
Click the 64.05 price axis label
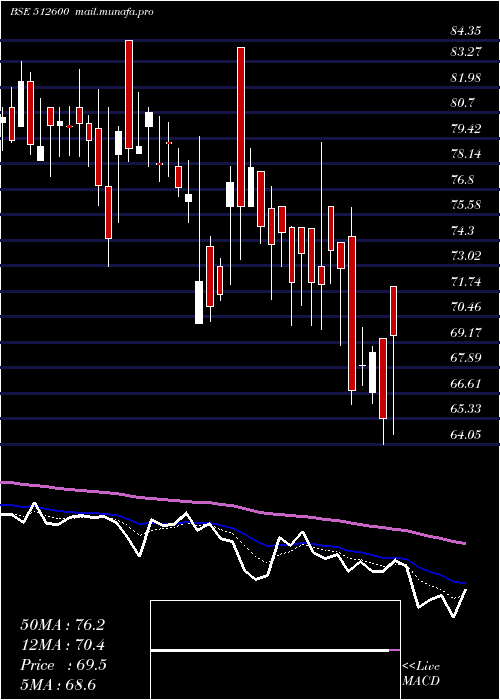tap(466, 434)
